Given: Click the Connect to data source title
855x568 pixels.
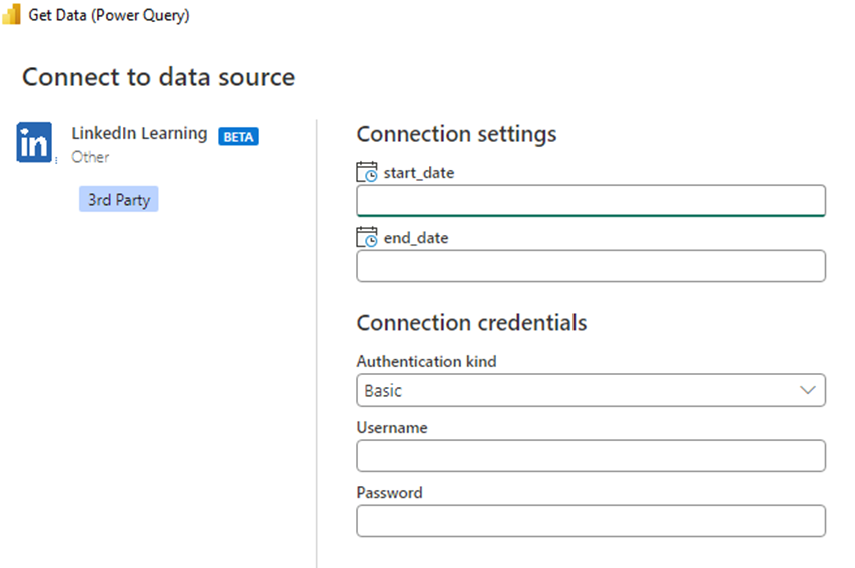Looking at the screenshot, I should click(158, 77).
